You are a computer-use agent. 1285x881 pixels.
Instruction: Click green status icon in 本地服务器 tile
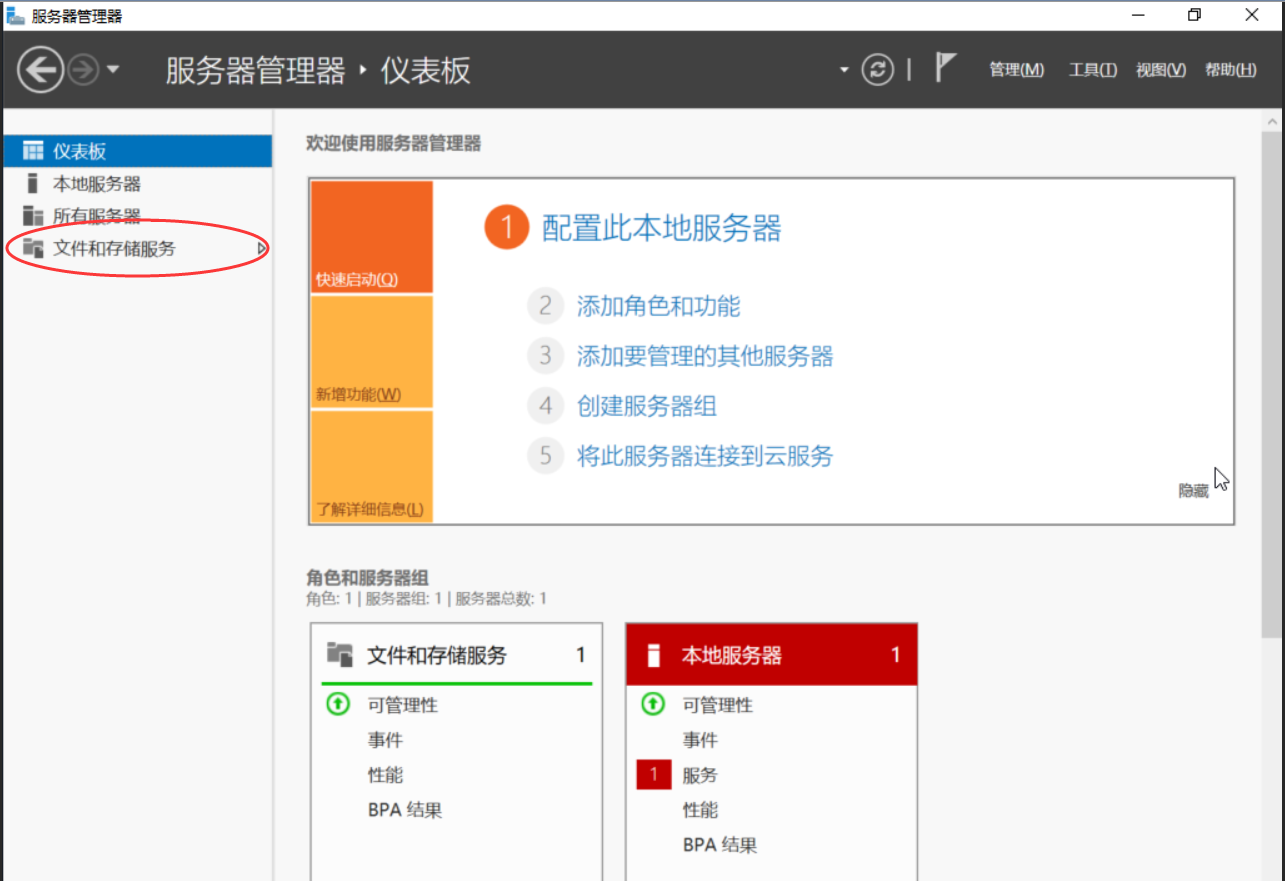653,704
